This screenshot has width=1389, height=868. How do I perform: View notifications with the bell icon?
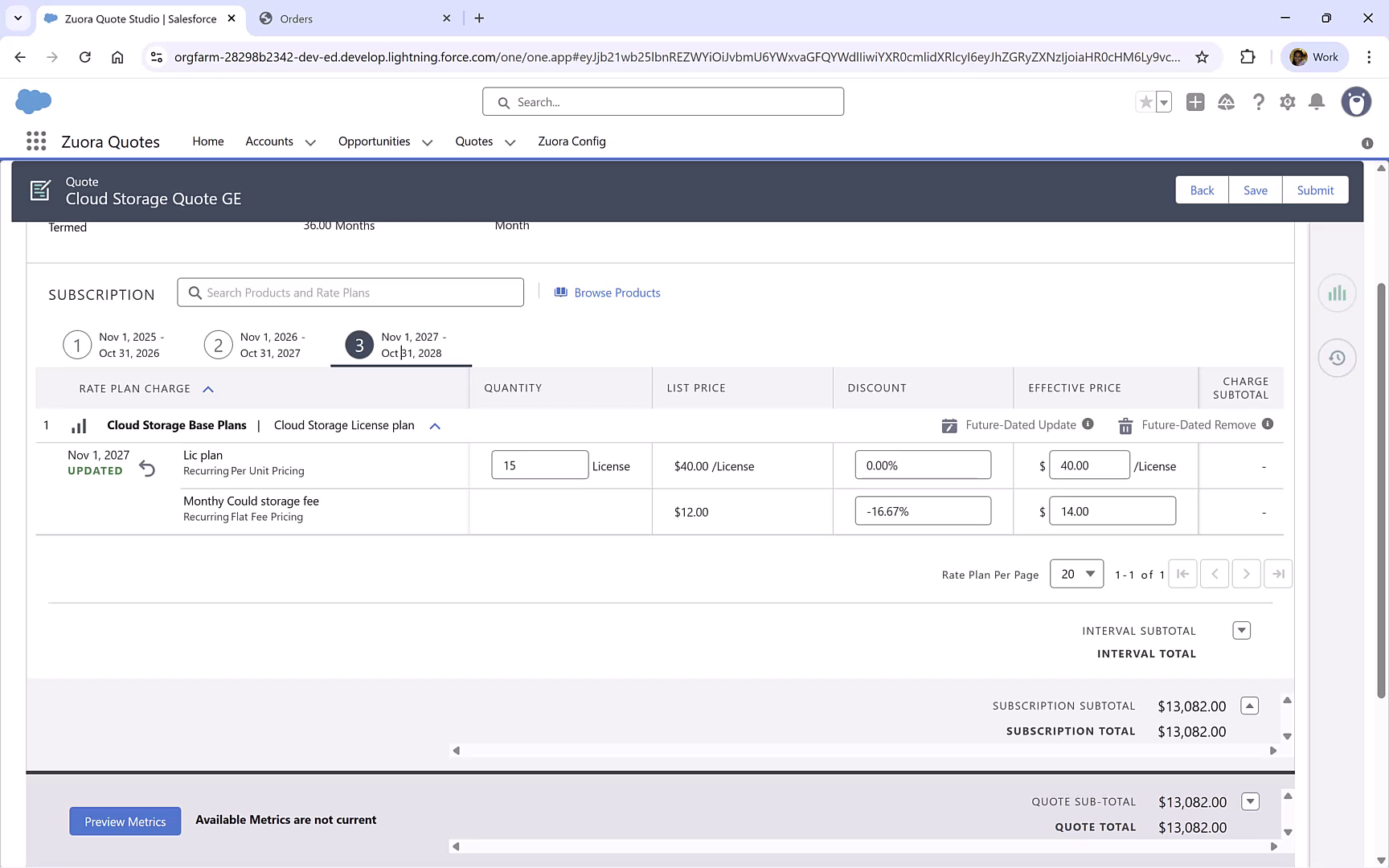click(1317, 102)
